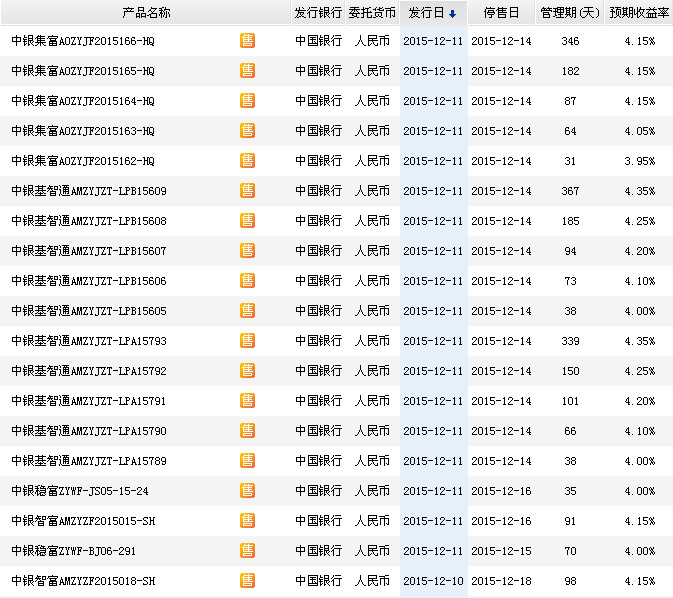Click the sale icon for 中银集富AOZYJF2015164-HQ
The height and width of the screenshot is (598, 673).
[x=247, y=101]
